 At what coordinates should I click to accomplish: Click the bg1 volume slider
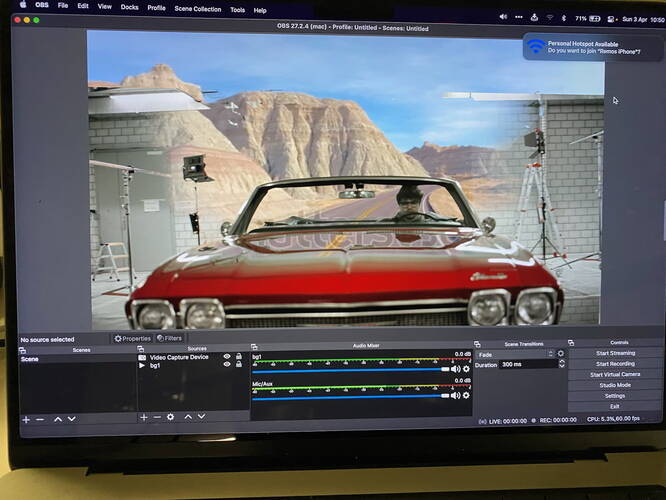pyautogui.click(x=351, y=370)
